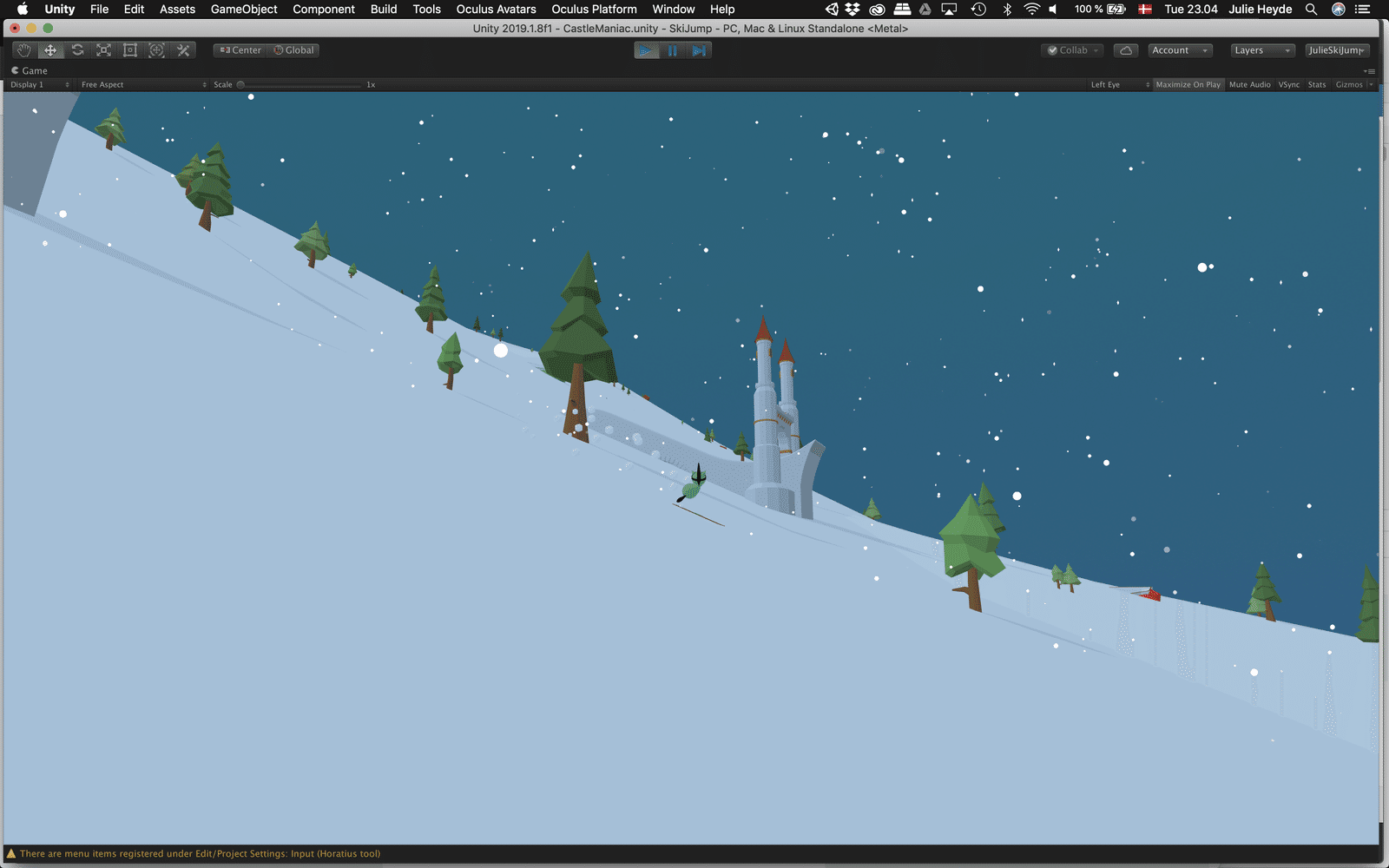1389x868 pixels.
Task: Toggle Maximize On Play
Action: (x=1188, y=84)
